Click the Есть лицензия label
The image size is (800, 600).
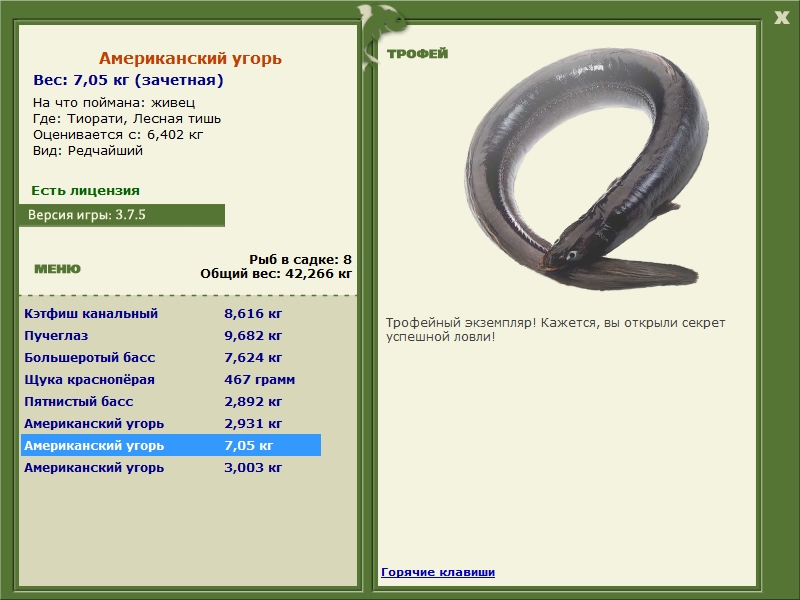[x=85, y=190]
